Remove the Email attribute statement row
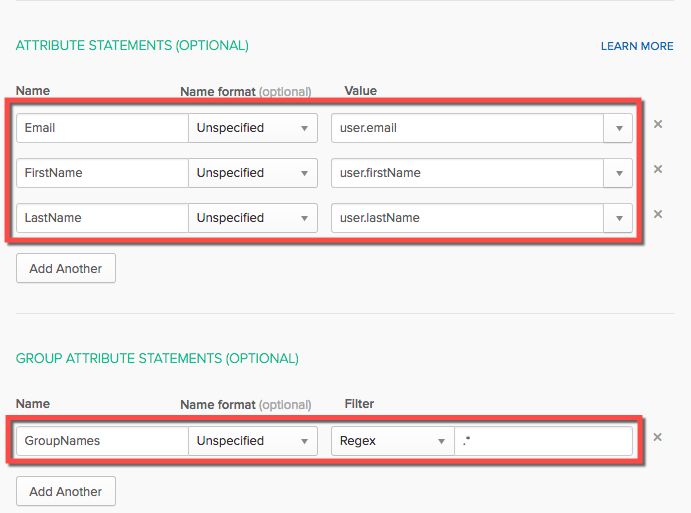691x513 pixels. (658, 125)
